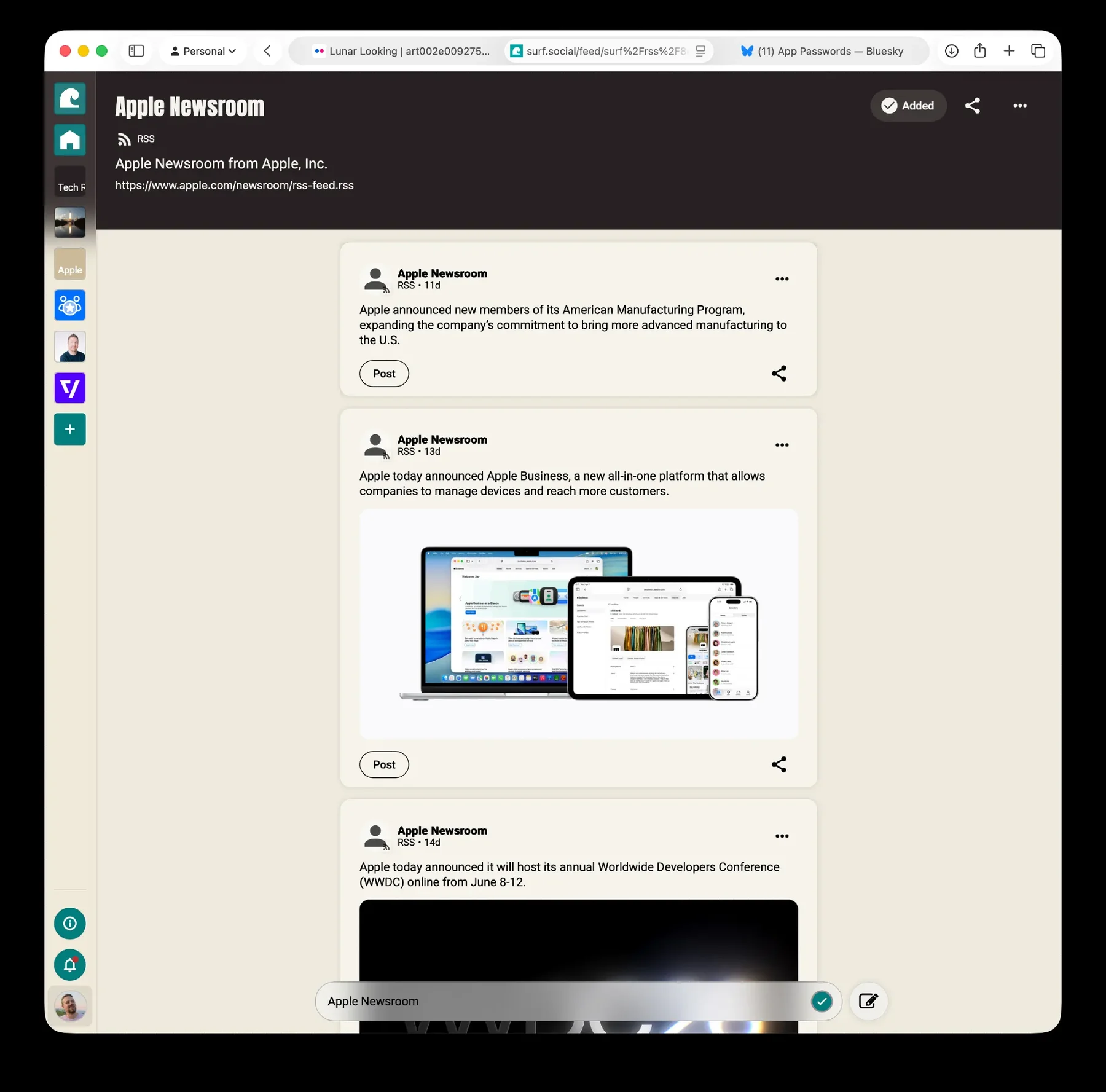Open the user profile avatar at sidebar bottom
The width and height of the screenshot is (1106, 1092).
click(70, 1006)
